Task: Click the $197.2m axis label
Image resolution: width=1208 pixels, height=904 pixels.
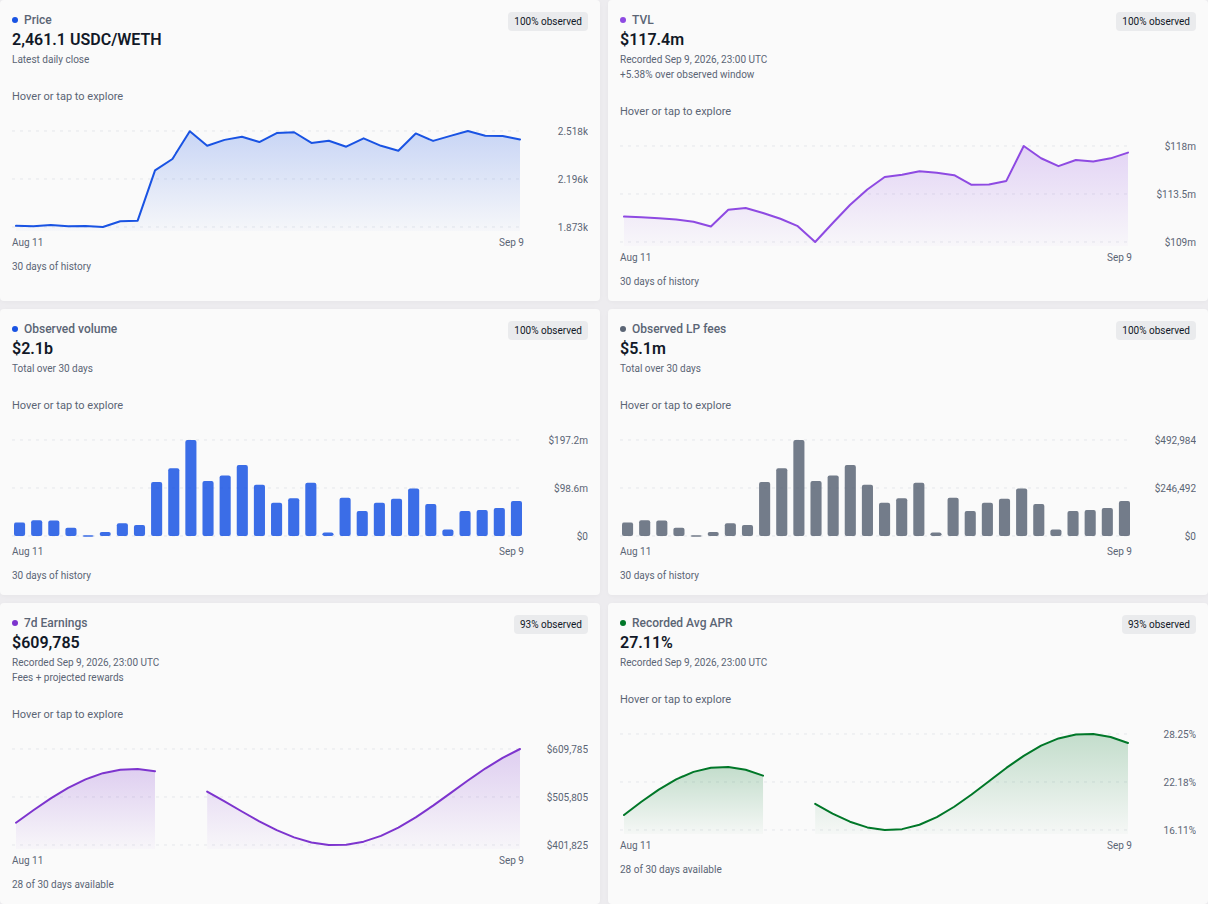Action: click(568, 441)
